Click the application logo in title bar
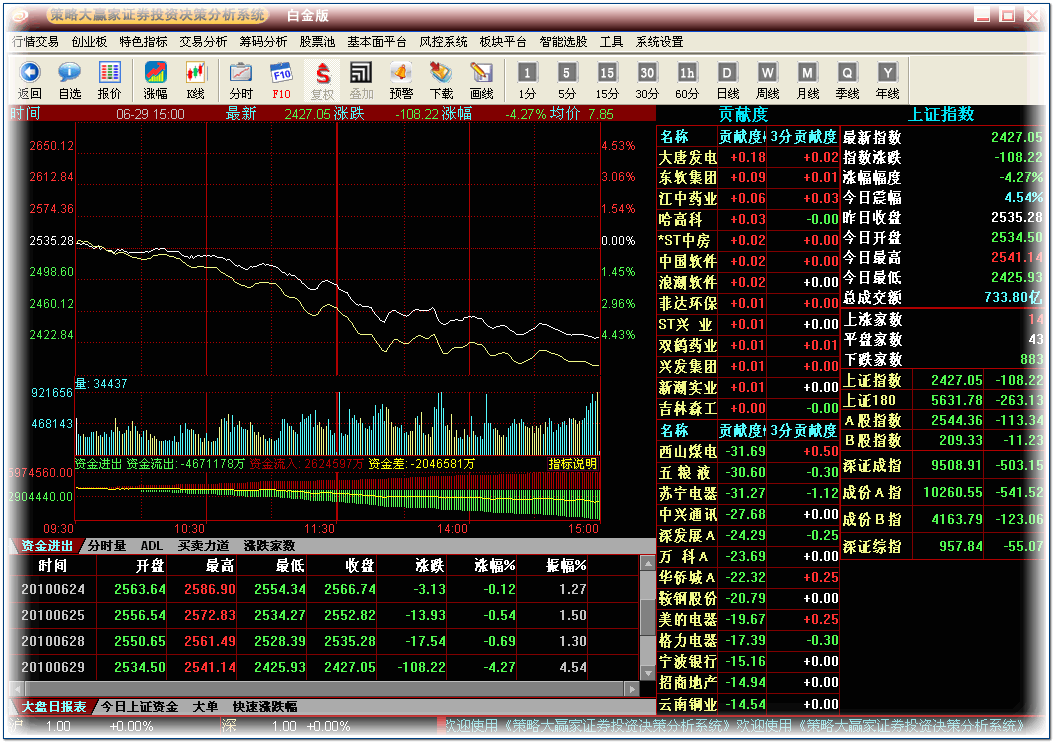 point(20,15)
